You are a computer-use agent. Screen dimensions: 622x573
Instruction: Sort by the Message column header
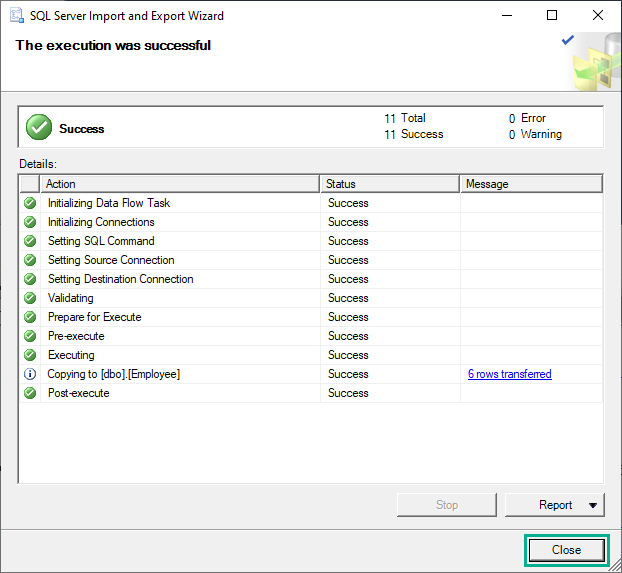coord(532,184)
